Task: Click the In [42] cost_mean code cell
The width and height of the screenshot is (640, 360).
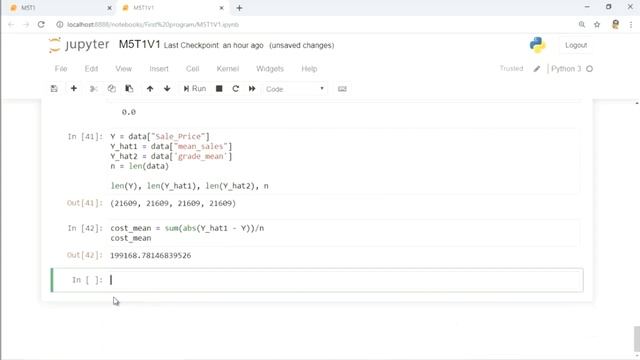Action: pos(344,233)
